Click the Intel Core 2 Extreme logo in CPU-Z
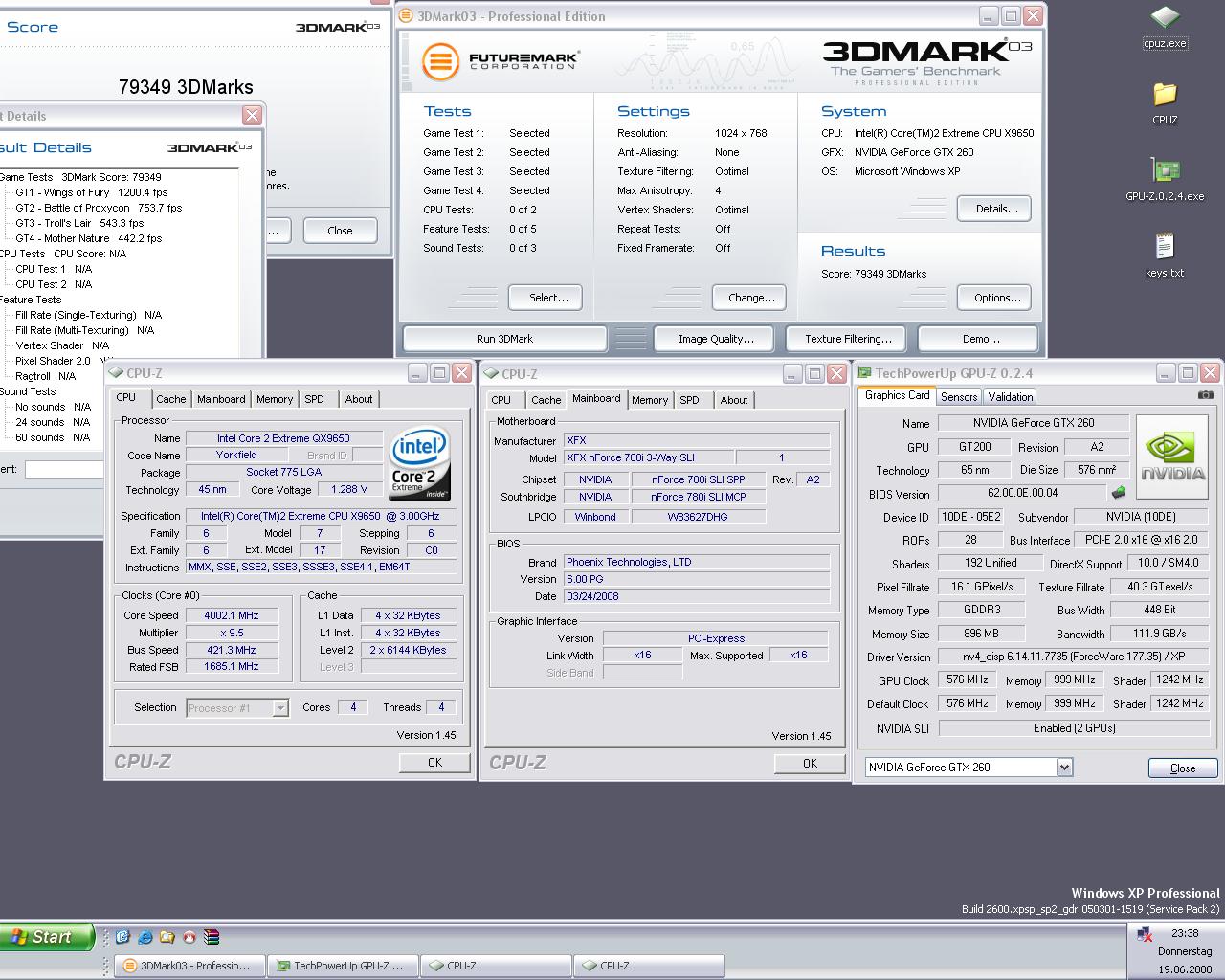Screen dimensions: 1225x980 coord(418,465)
